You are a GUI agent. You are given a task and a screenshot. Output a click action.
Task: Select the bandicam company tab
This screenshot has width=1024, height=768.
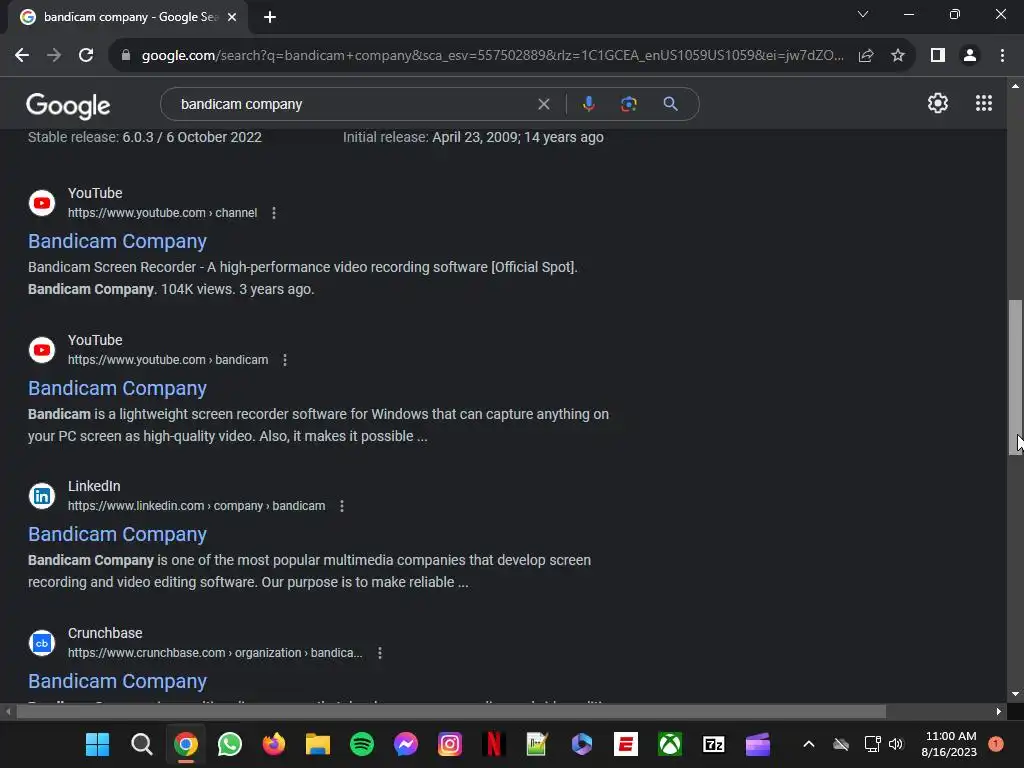[x=127, y=17]
